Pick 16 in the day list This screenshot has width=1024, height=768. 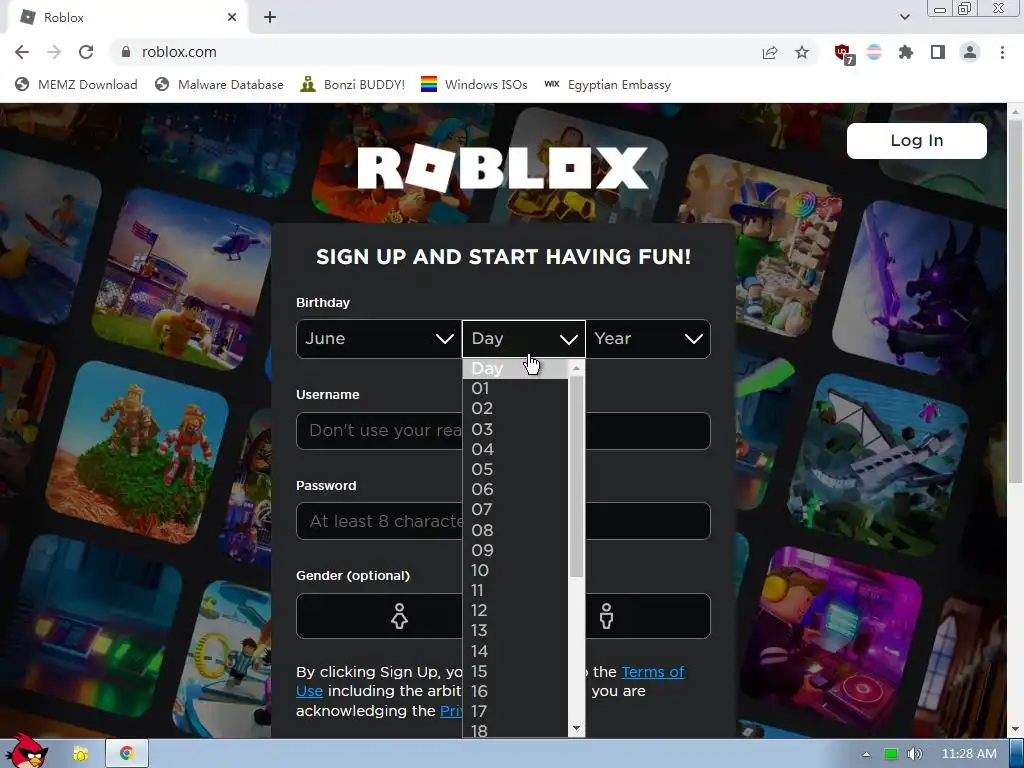pyautogui.click(x=515, y=692)
